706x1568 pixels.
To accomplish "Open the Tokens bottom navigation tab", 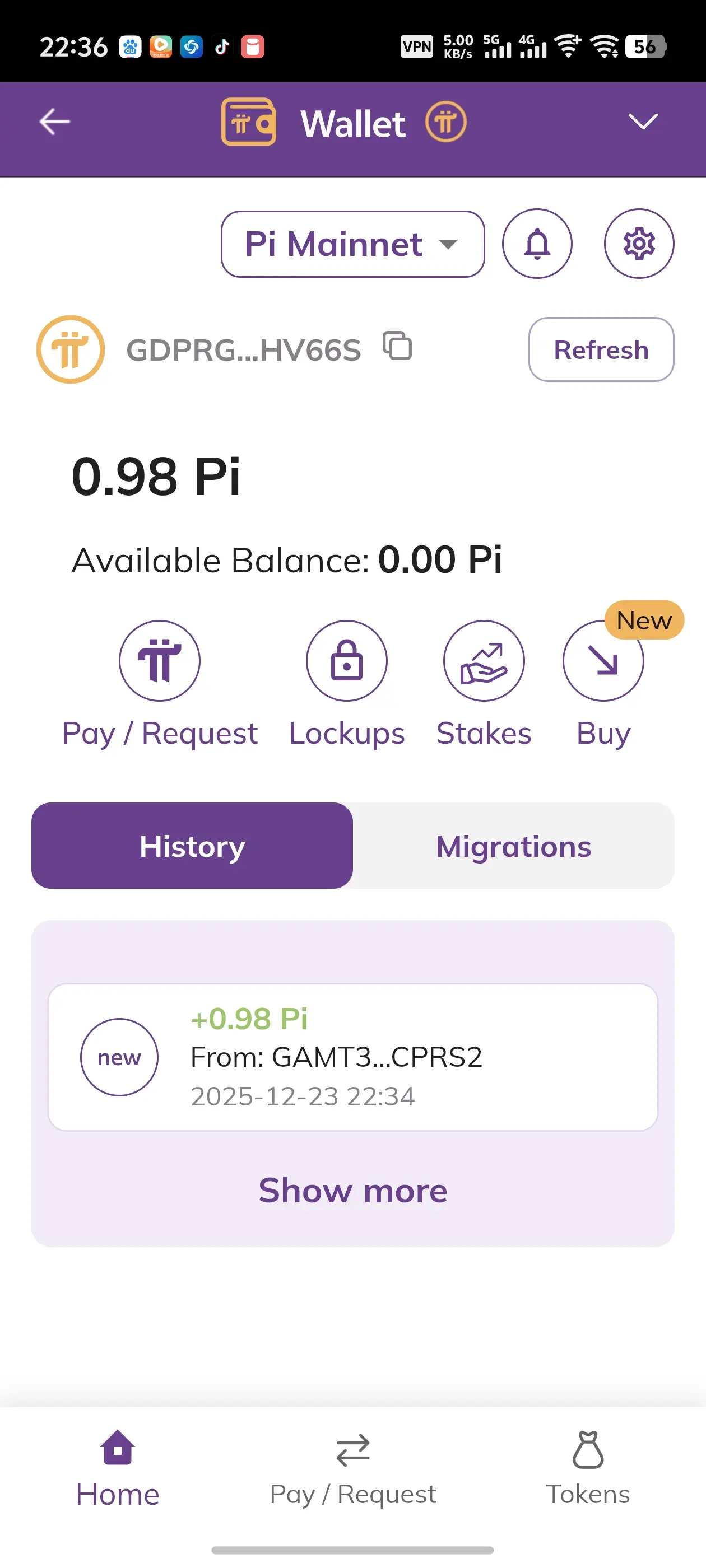I will 588,1468.
